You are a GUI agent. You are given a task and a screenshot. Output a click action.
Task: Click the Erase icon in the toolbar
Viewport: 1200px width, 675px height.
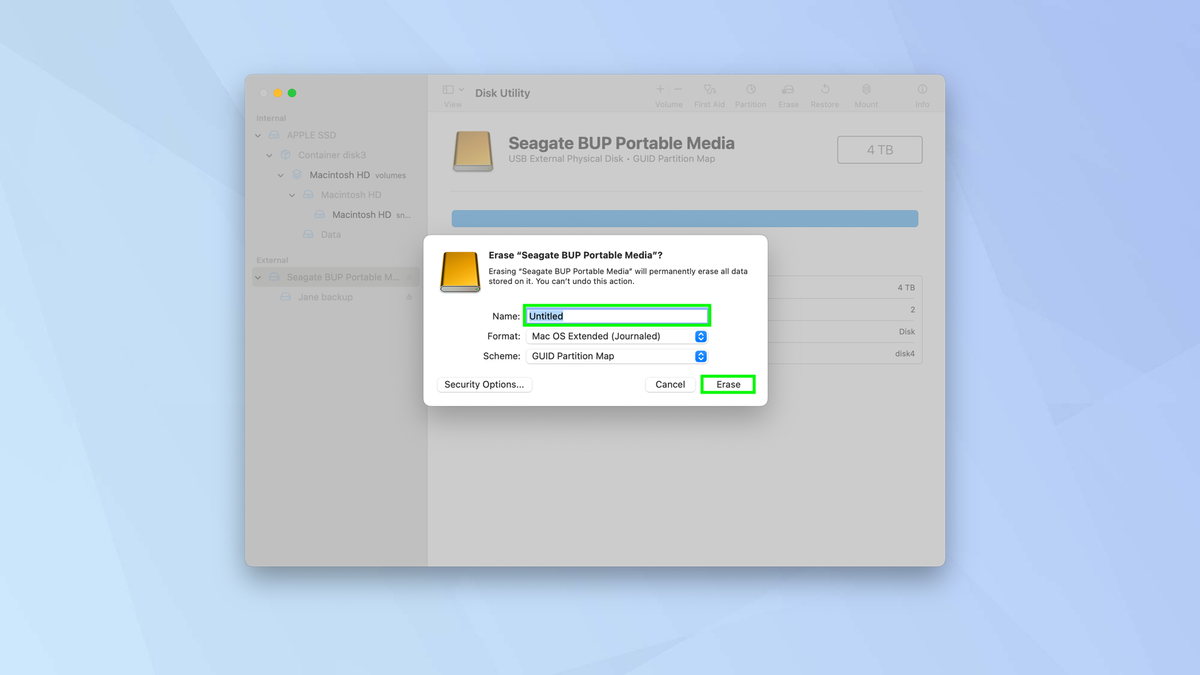[788, 93]
